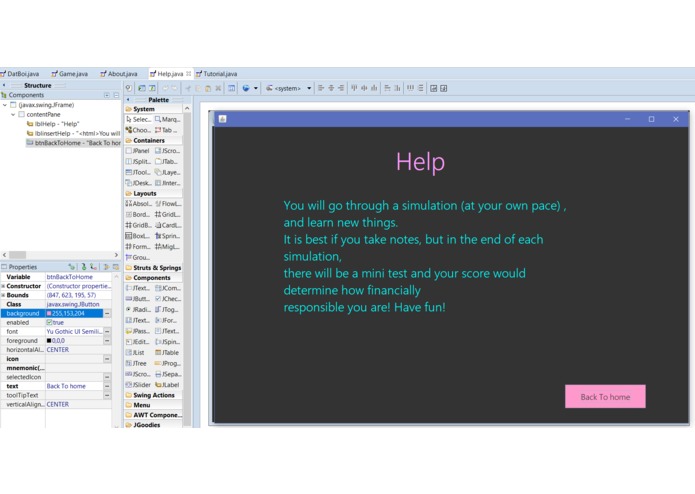Open the text property editor button
The image size is (695, 494).
tap(107, 386)
